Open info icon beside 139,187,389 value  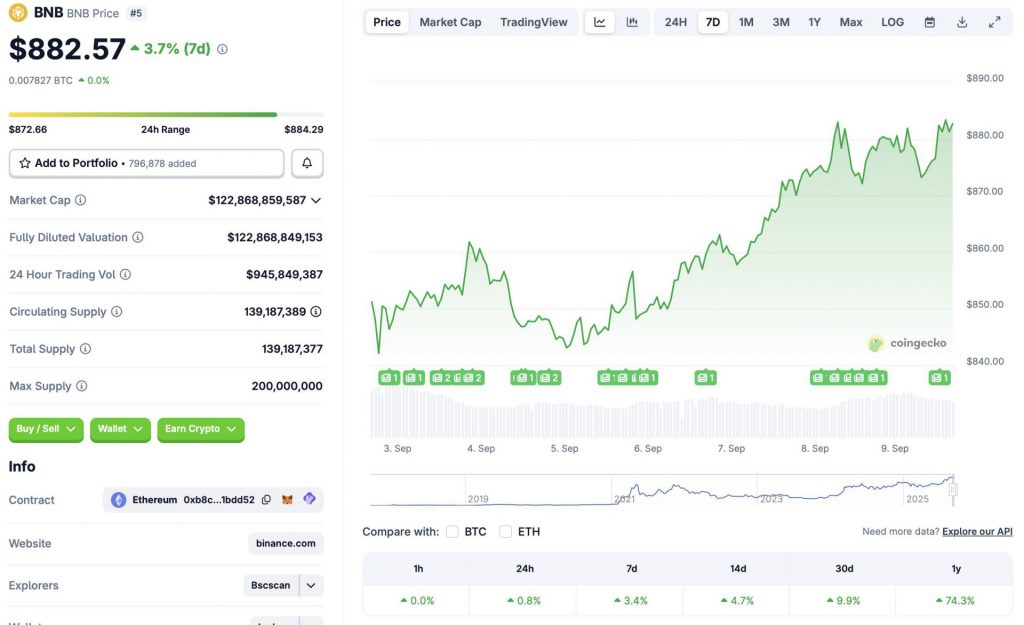(x=316, y=312)
